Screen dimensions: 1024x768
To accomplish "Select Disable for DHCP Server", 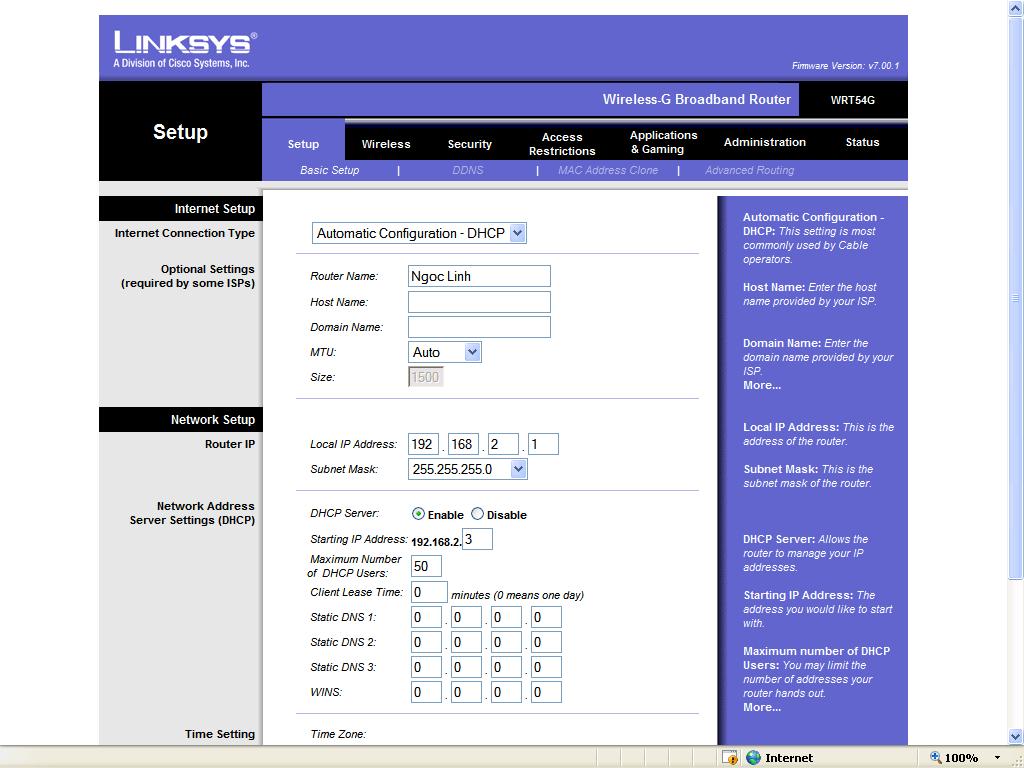I will click(477, 514).
